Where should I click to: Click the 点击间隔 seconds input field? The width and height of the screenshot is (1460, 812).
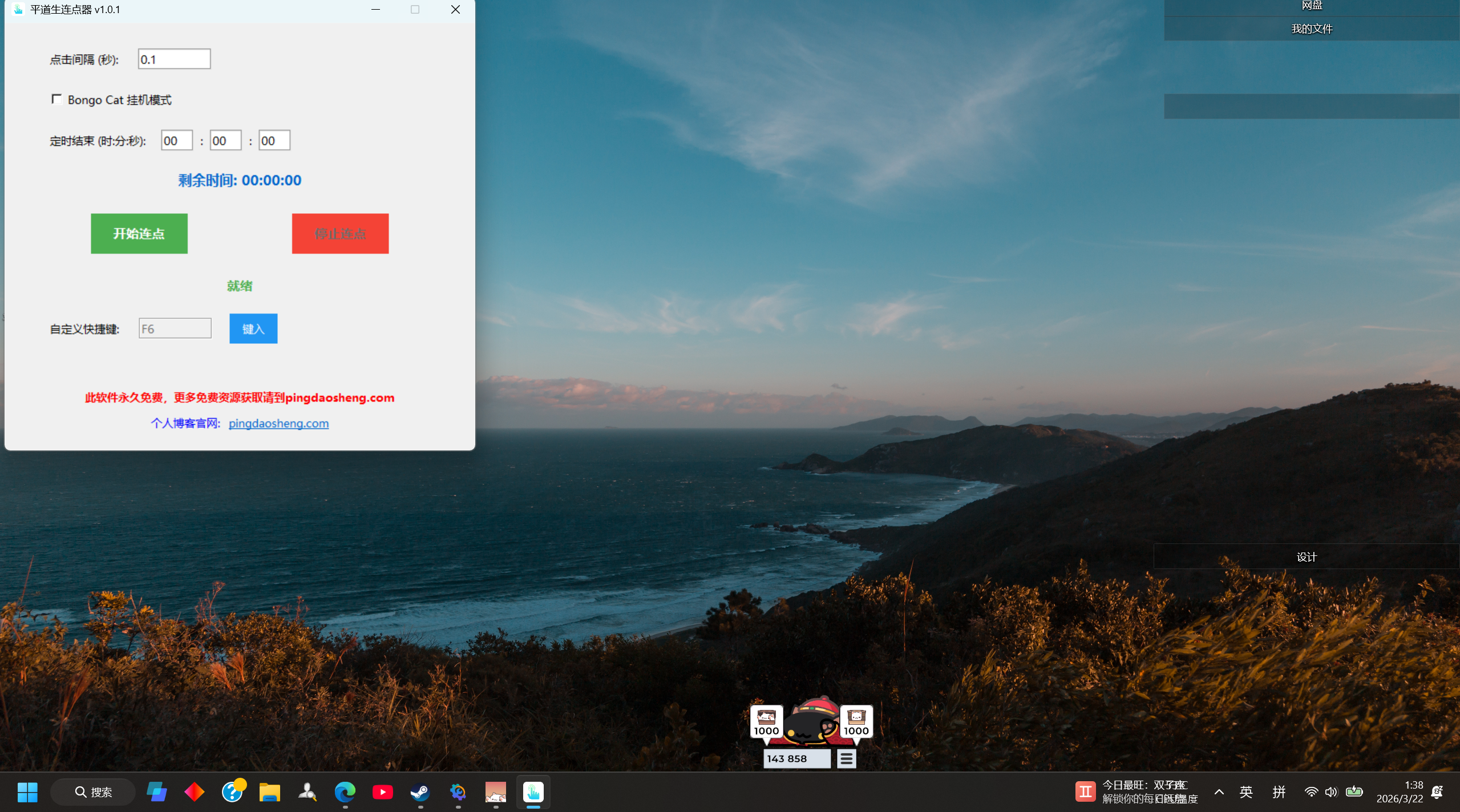click(174, 59)
